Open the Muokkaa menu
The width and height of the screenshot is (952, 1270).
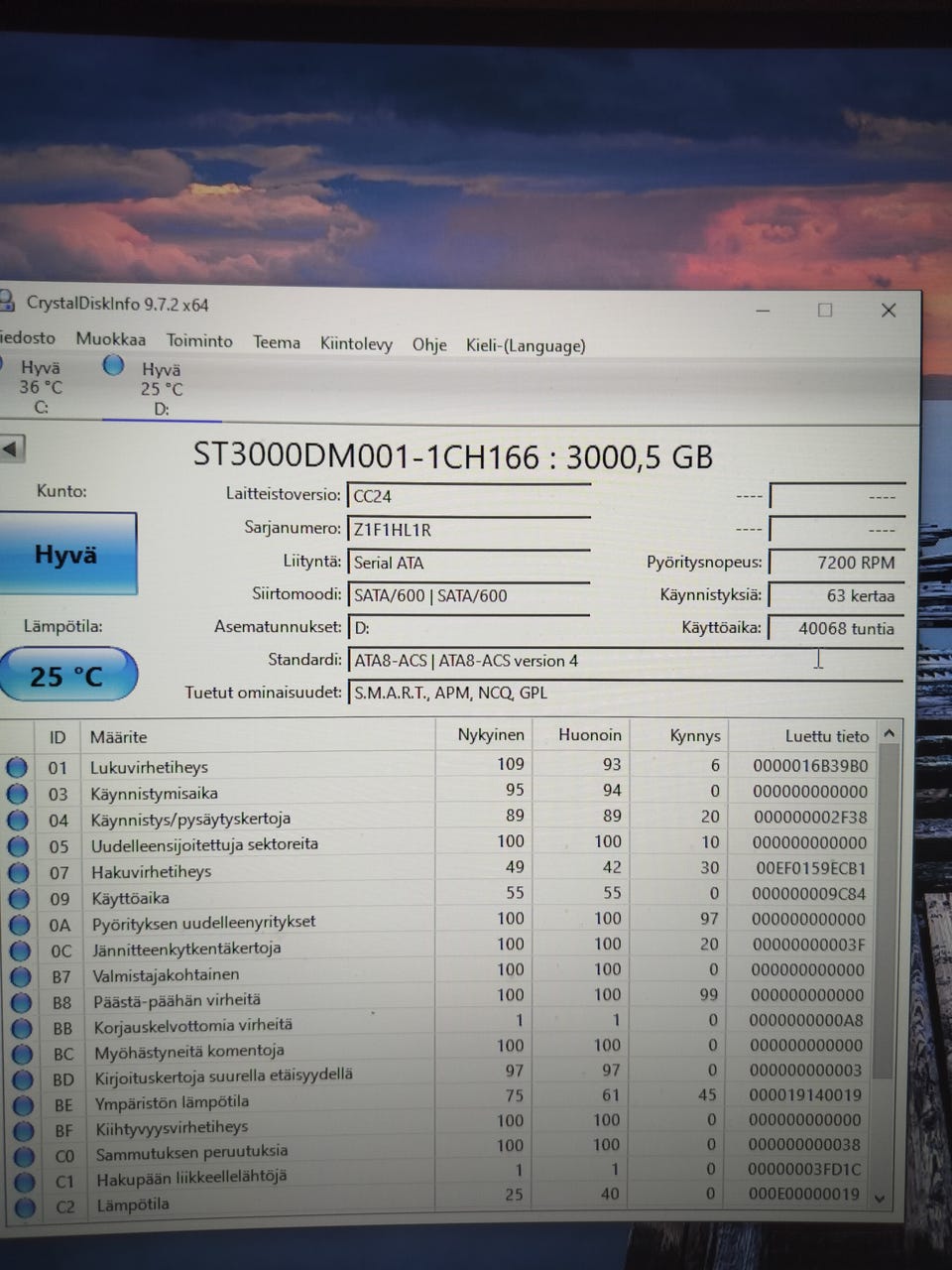coord(111,339)
